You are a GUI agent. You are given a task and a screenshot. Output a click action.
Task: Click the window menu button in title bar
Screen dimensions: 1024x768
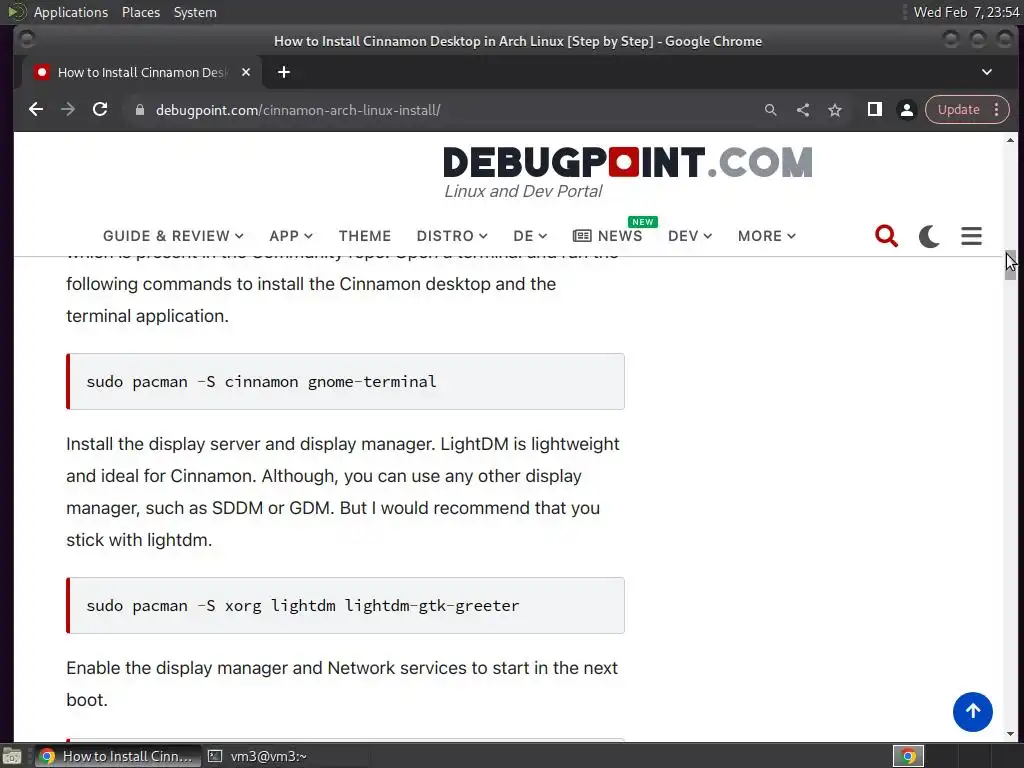27,40
